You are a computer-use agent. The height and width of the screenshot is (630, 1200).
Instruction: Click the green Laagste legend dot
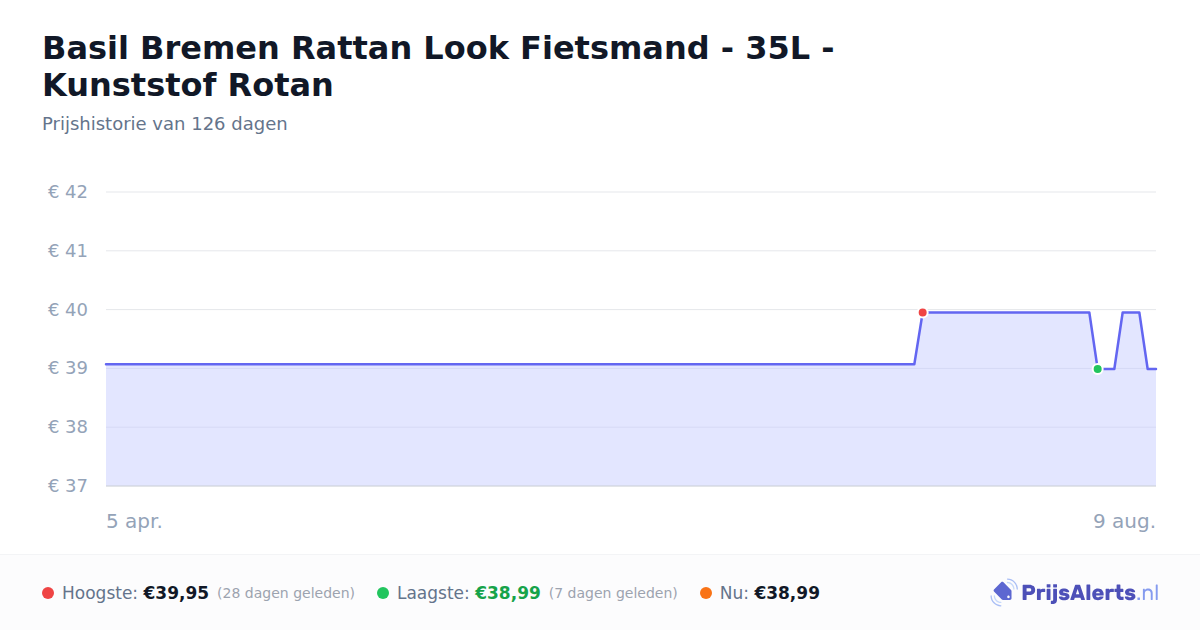point(383,593)
